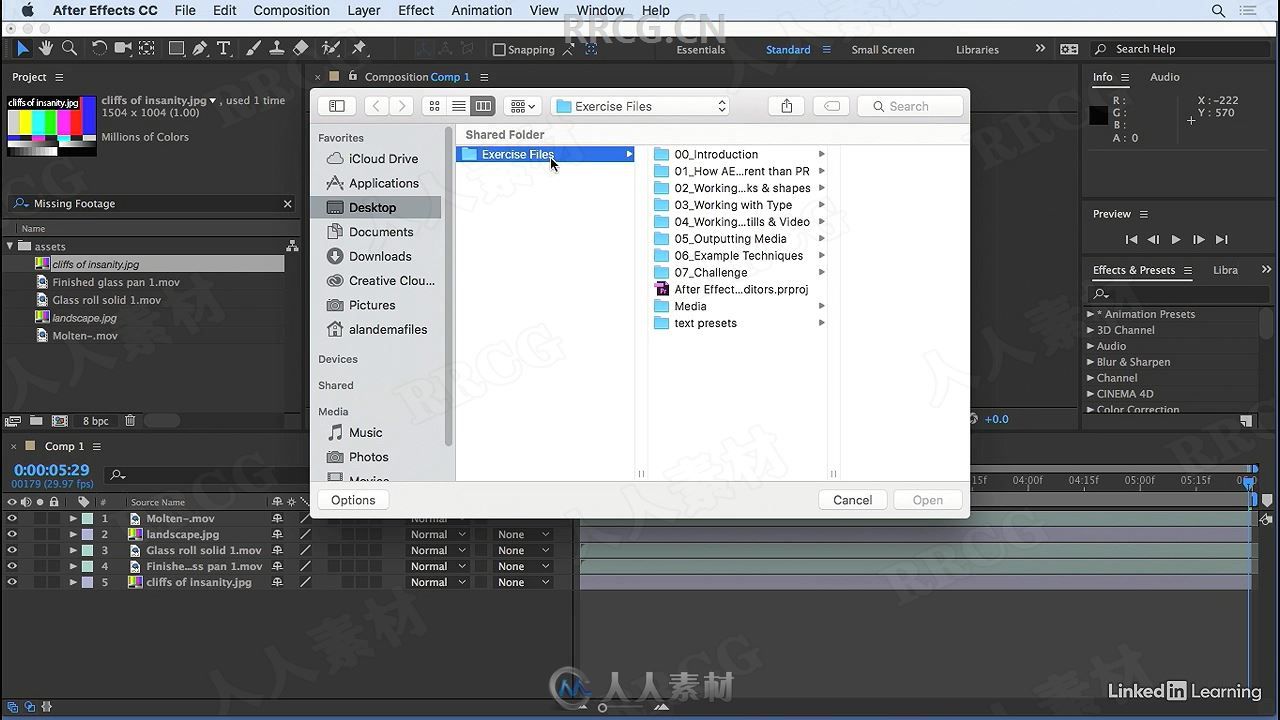The width and height of the screenshot is (1280, 720).
Task: Click the Edit Tags button in dialog
Action: tap(832, 106)
